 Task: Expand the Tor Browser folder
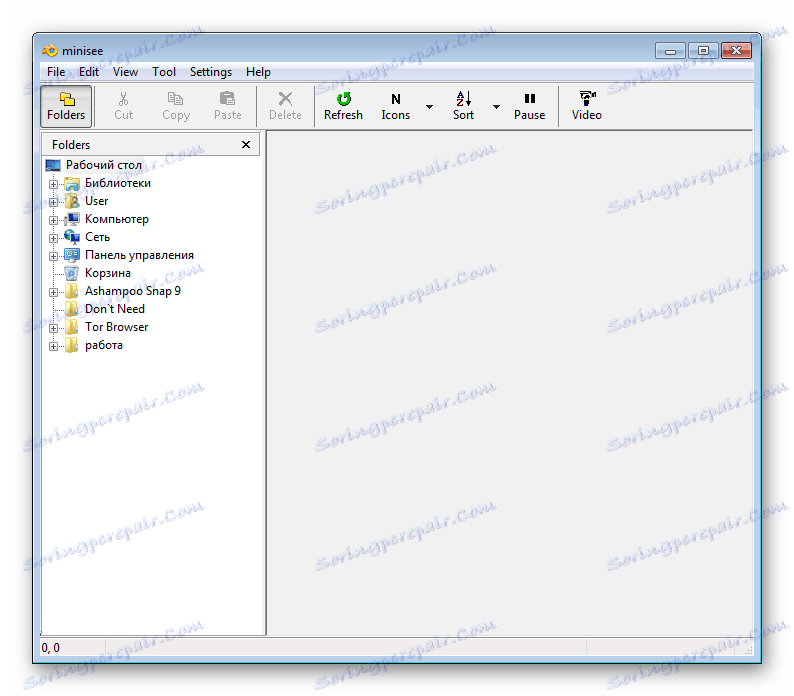pos(53,328)
